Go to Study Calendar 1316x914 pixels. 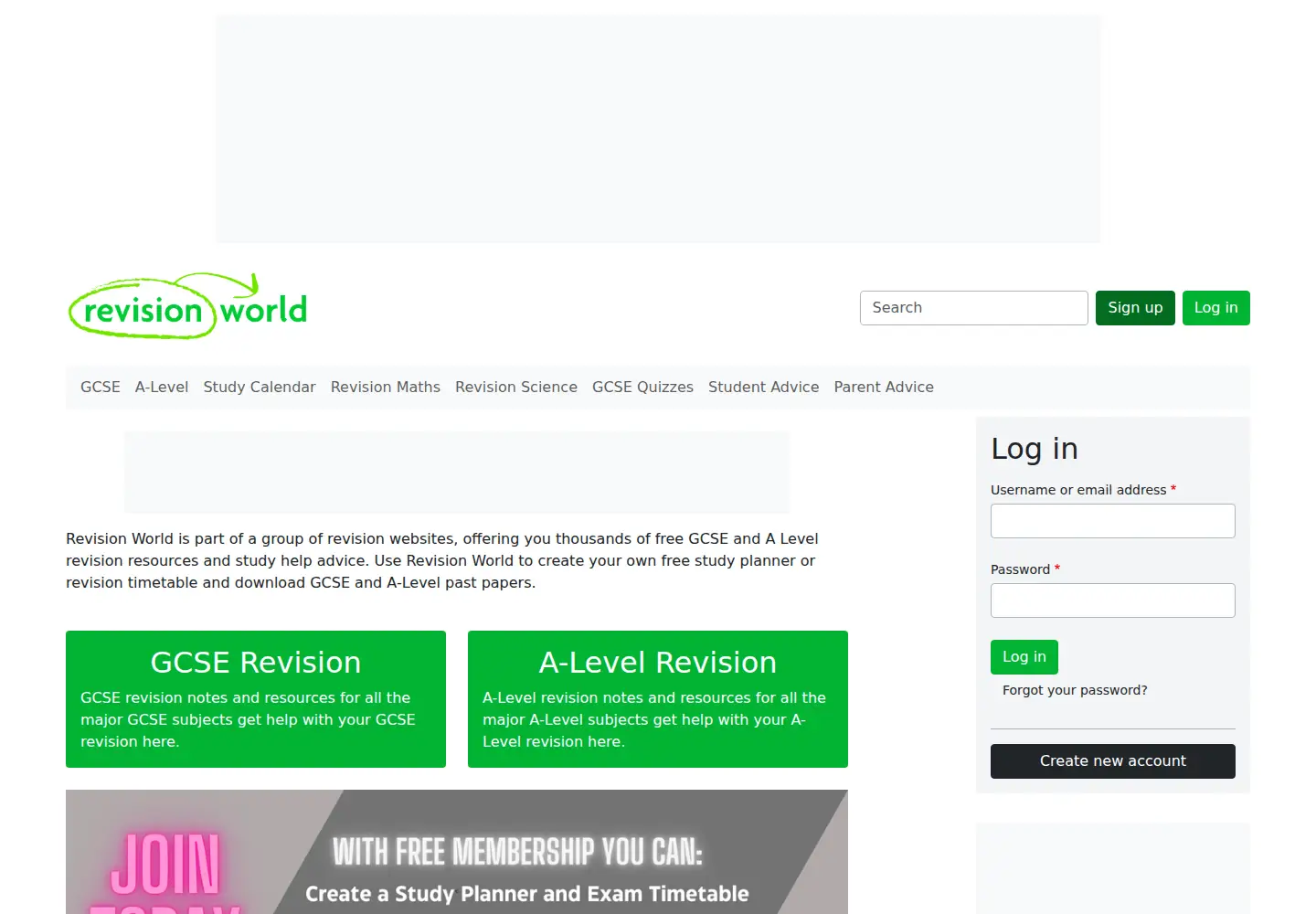pyautogui.click(x=260, y=387)
